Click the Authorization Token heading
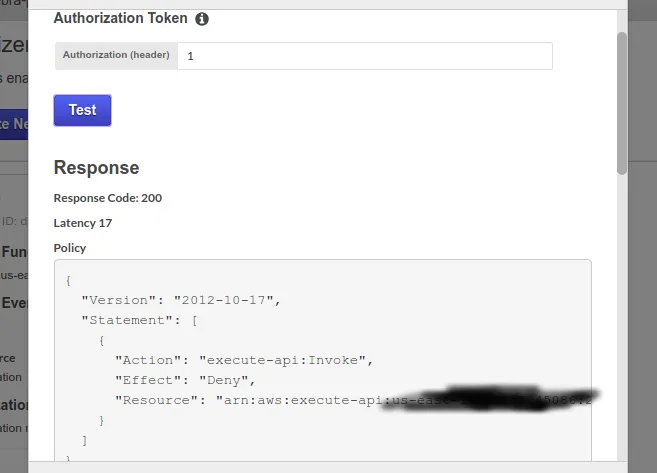Image resolution: width=657 pixels, height=473 pixels. 120,19
